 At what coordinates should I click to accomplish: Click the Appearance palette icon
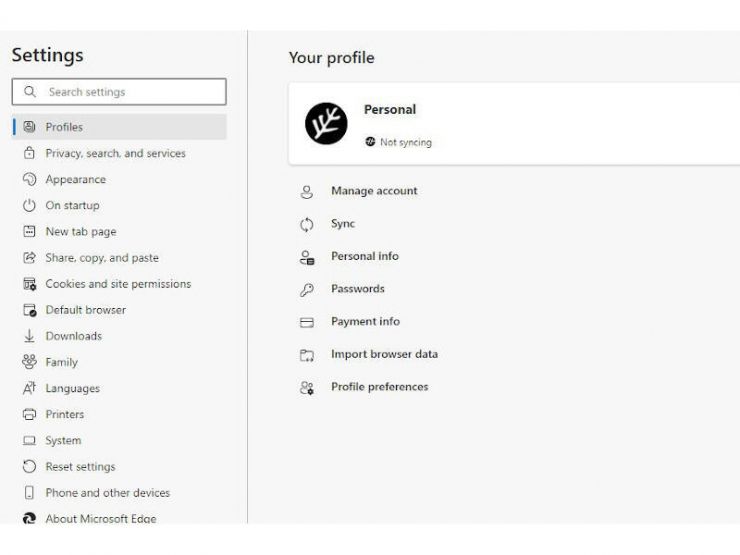(x=29, y=179)
